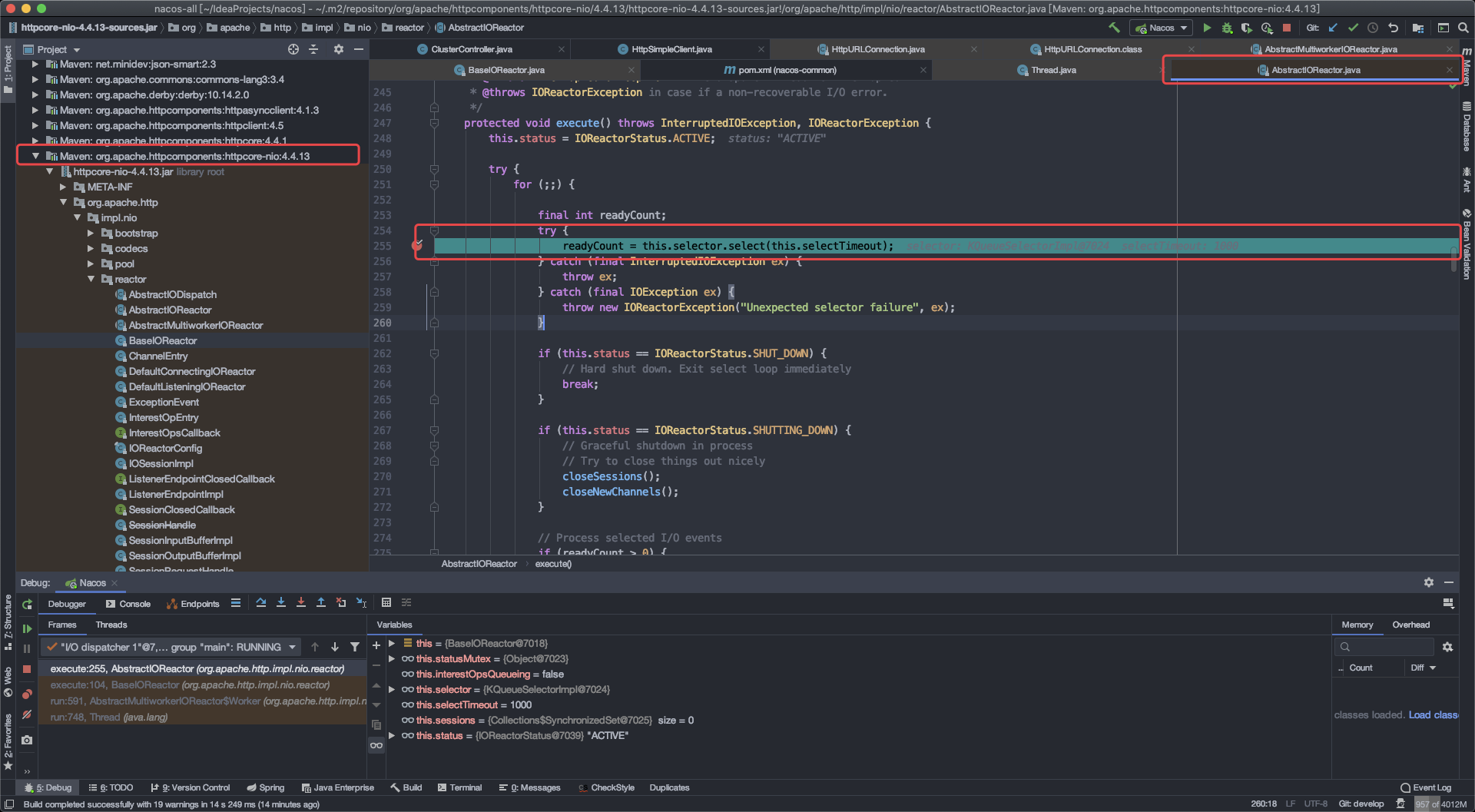The image size is (1475, 812).
Task: Toggle breakpoint at line 255
Action: tap(417, 246)
